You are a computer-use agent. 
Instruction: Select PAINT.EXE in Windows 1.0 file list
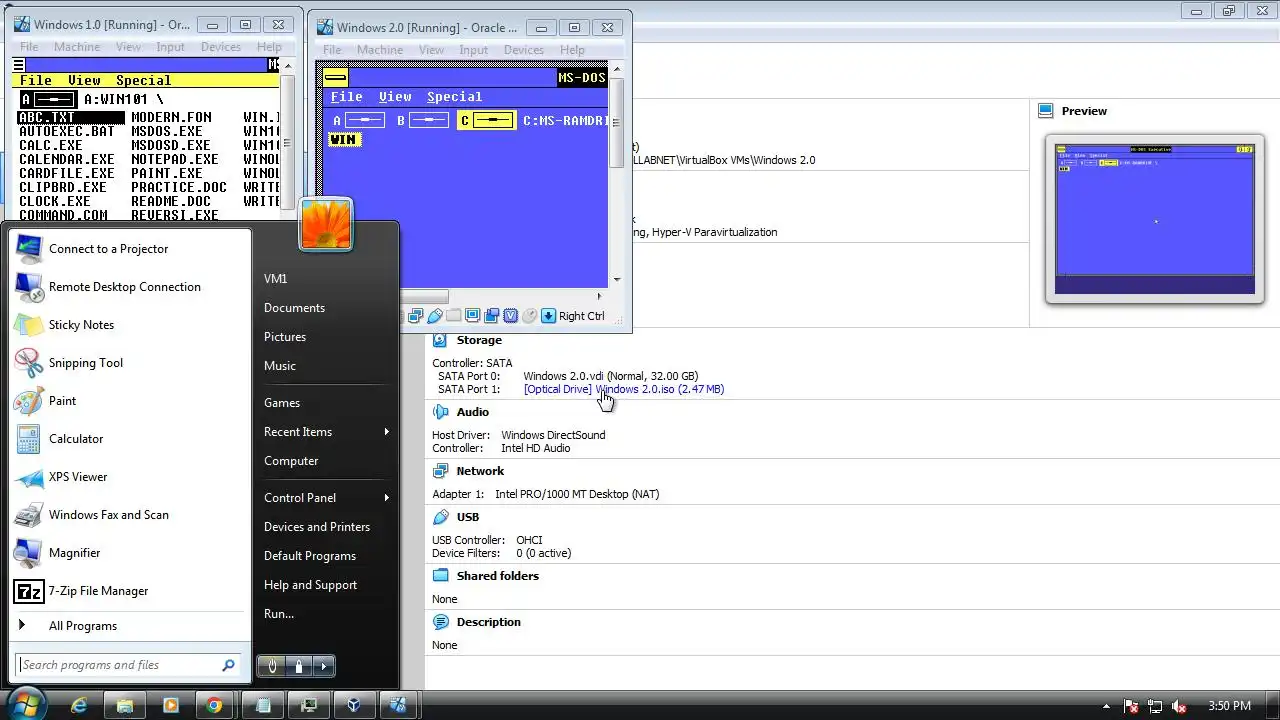(x=167, y=173)
